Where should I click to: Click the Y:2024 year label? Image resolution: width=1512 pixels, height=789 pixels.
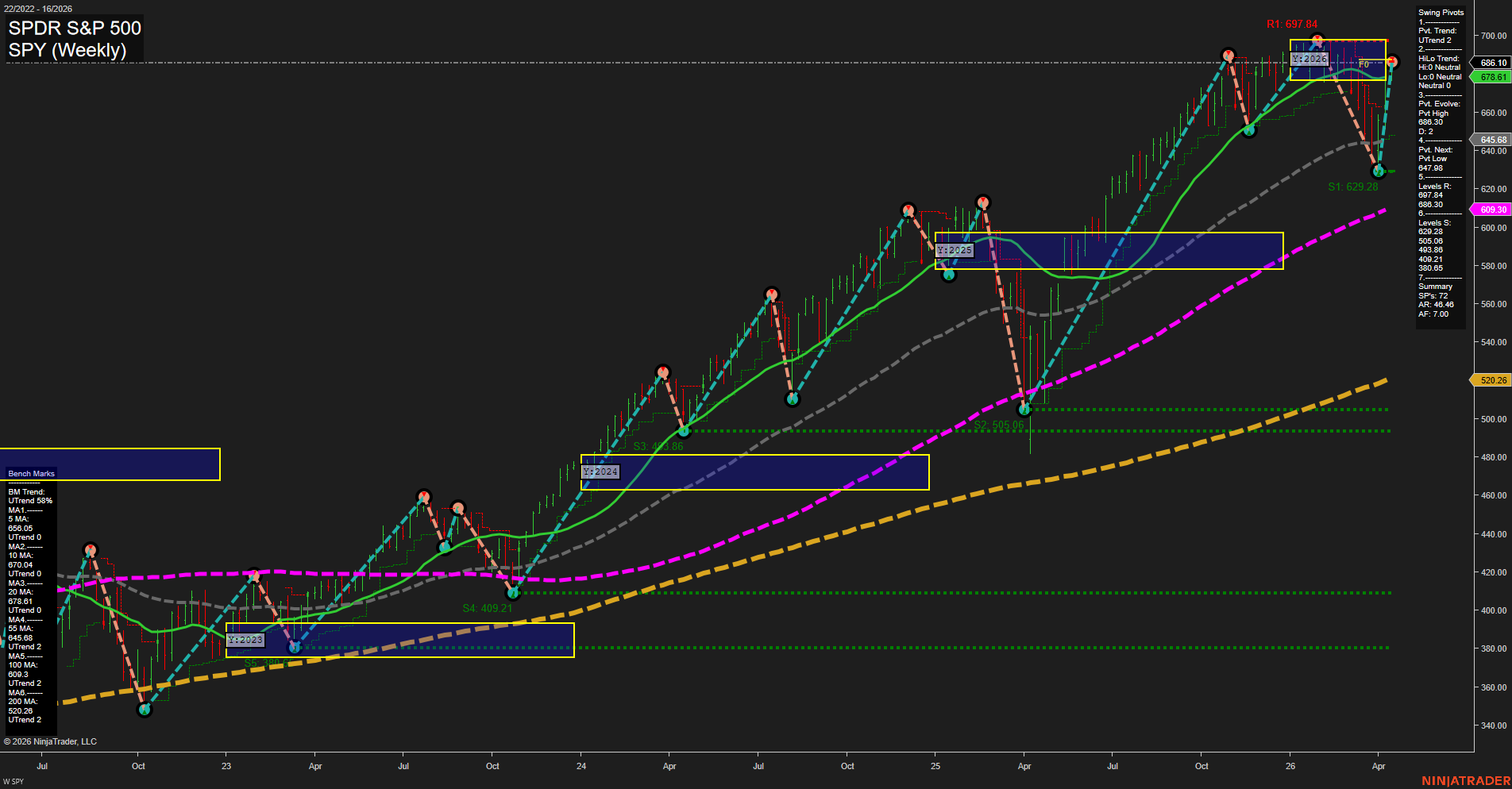(x=600, y=471)
